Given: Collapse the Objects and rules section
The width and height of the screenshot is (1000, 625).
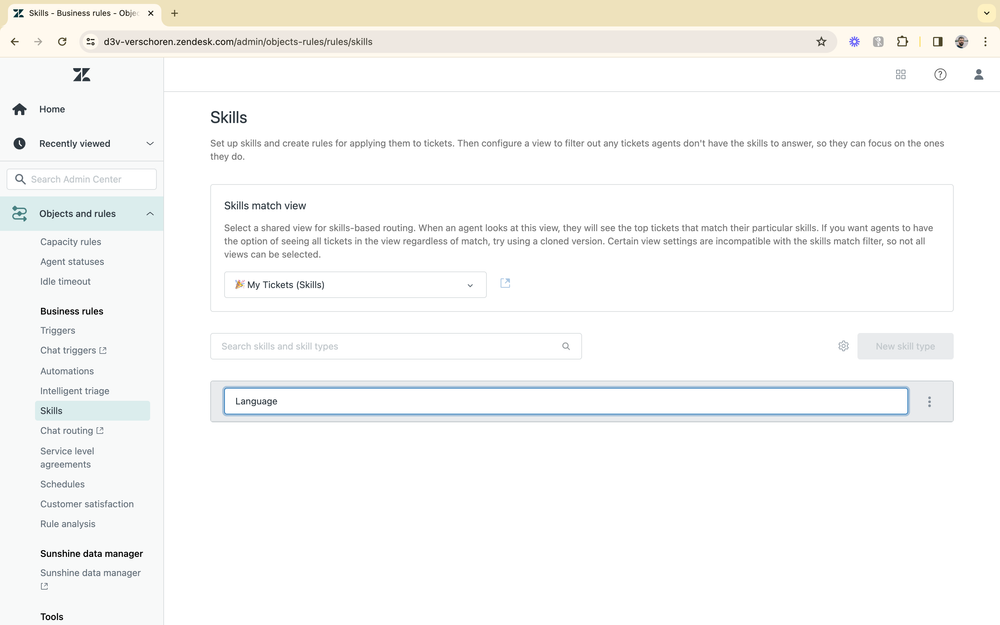Looking at the screenshot, I should [x=150, y=213].
